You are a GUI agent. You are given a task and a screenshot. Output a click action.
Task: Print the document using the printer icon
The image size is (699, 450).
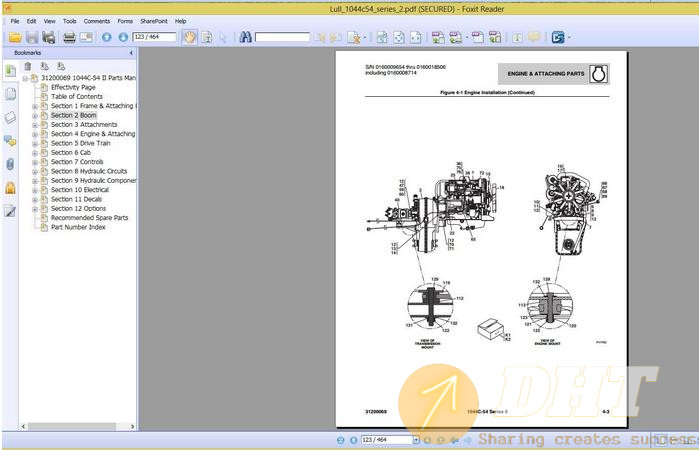(69, 37)
